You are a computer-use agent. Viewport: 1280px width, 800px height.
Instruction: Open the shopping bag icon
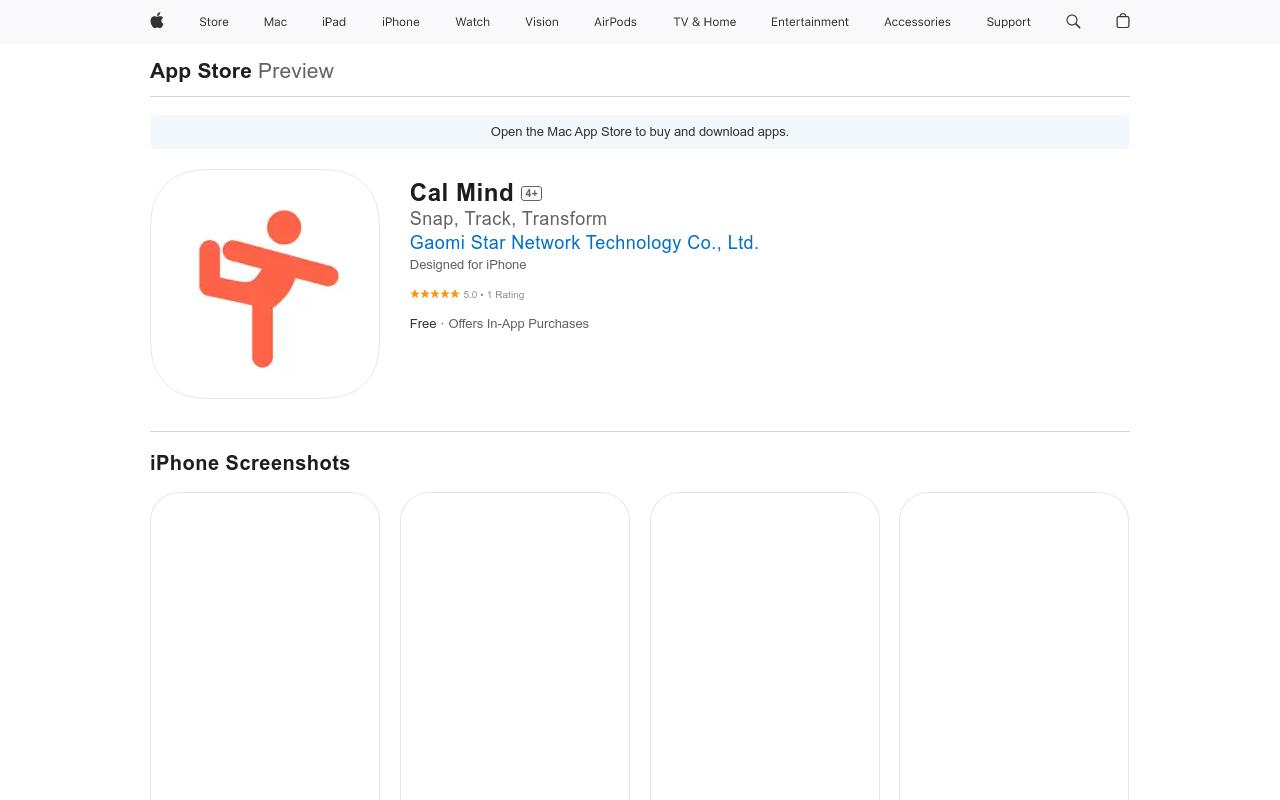coord(1123,21)
